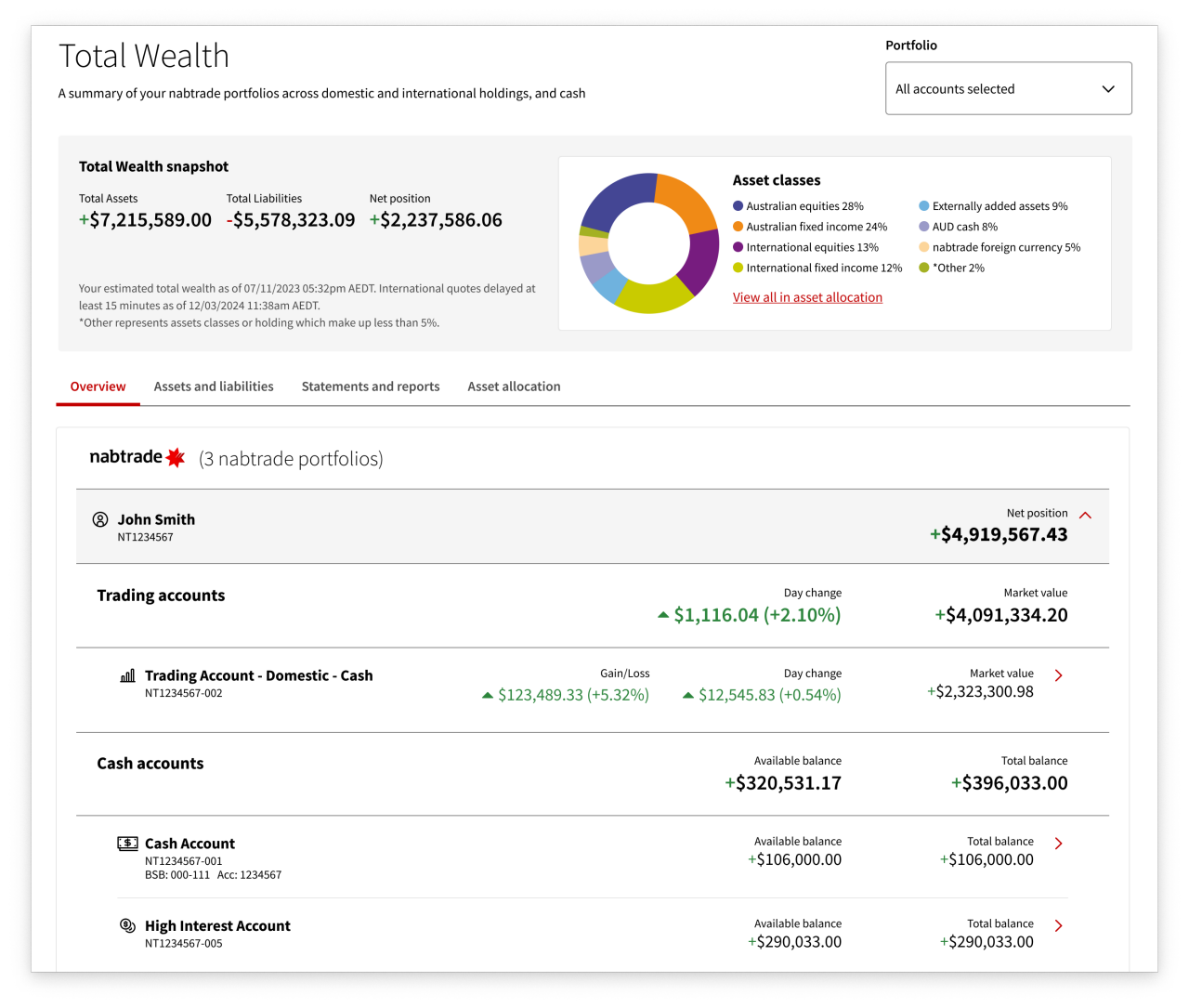Click Day change $1,116.04 (+2.10%)
Viewport: 1189px width, 1008px height.
pos(750,615)
